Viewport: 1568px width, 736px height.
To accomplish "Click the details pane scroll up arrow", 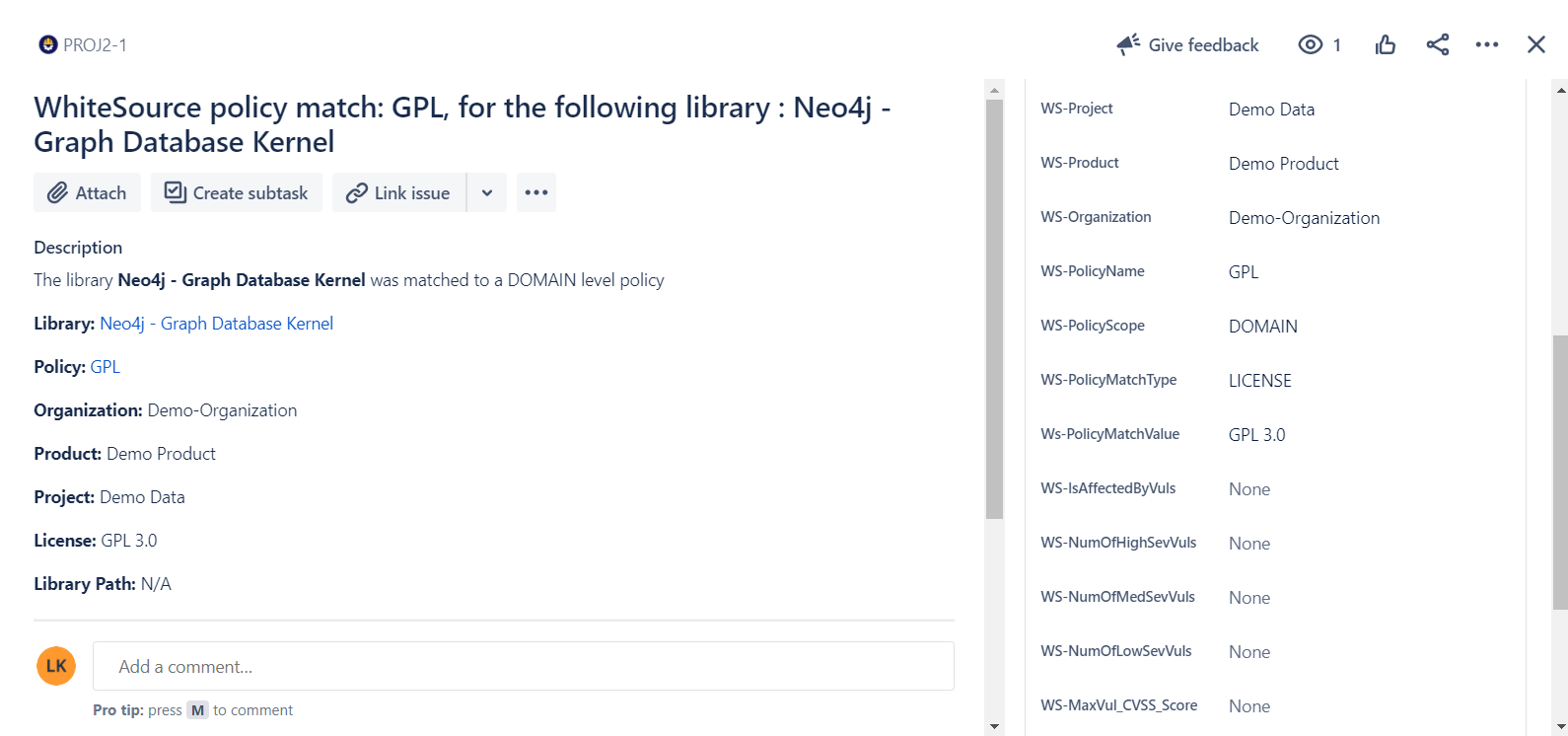I will click(1560, 90).
